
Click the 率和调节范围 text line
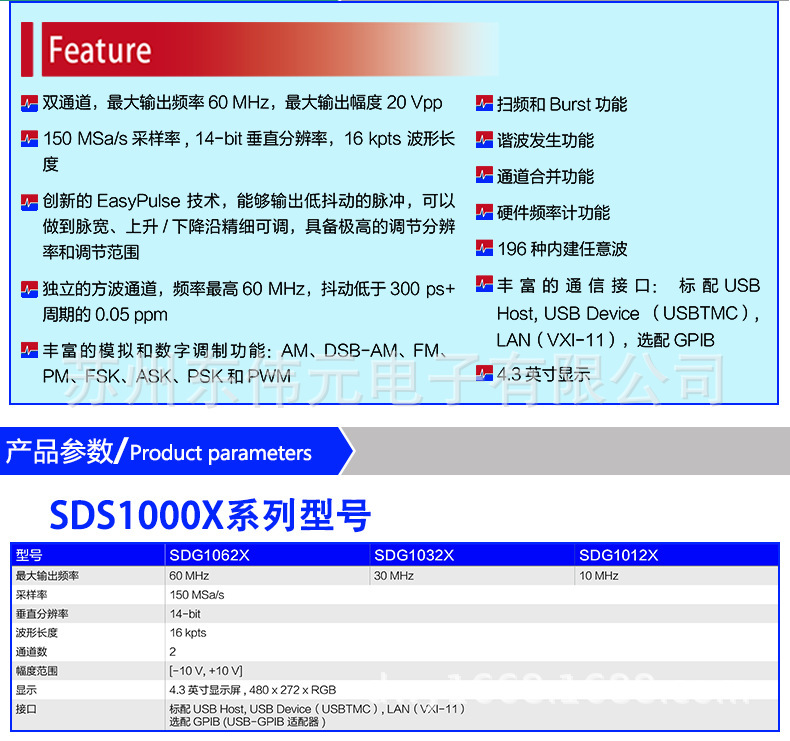click(91, 252)
